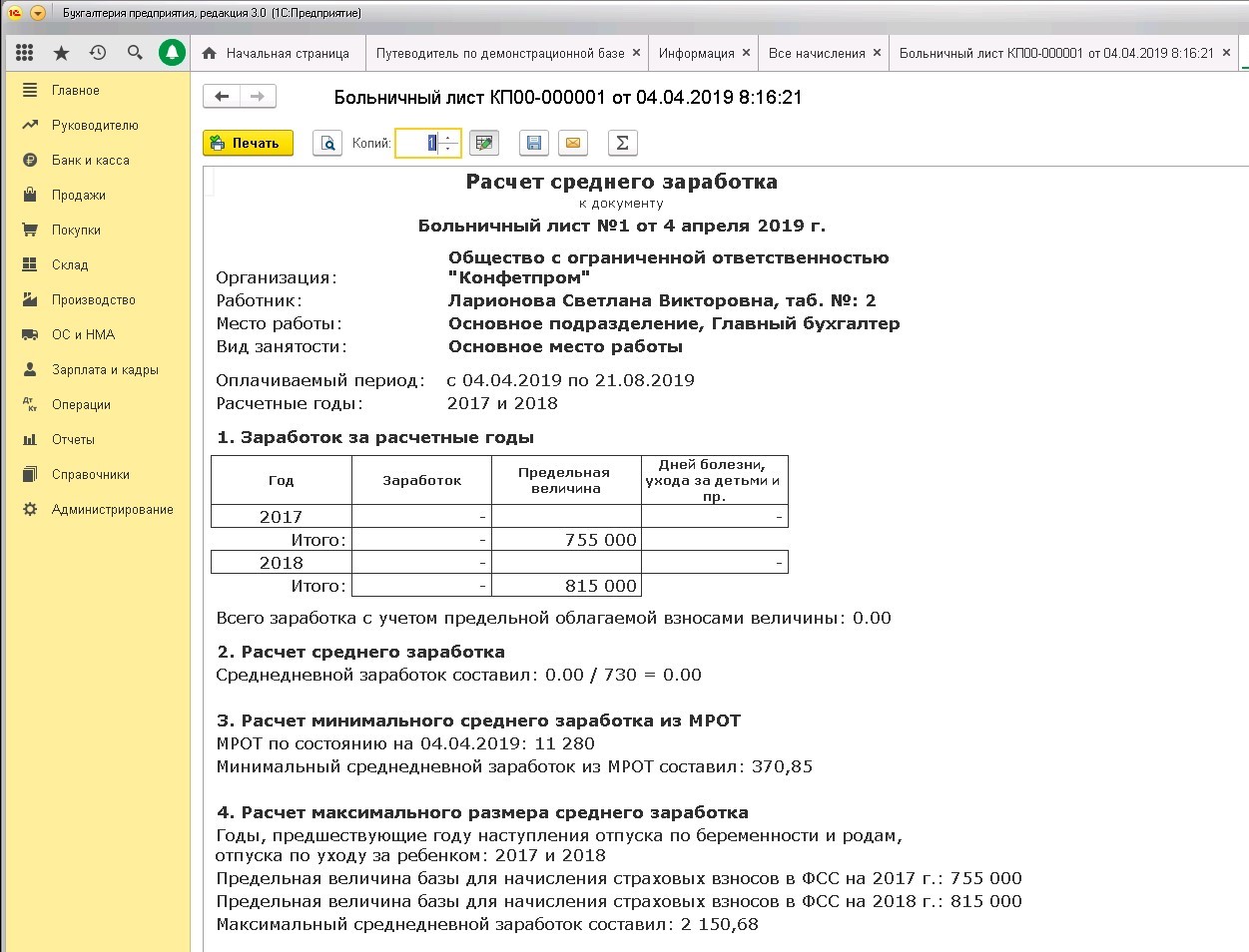Click the home icon of Начальная страница
This screenshot has width=1249, height=952.
pos(210,54)
